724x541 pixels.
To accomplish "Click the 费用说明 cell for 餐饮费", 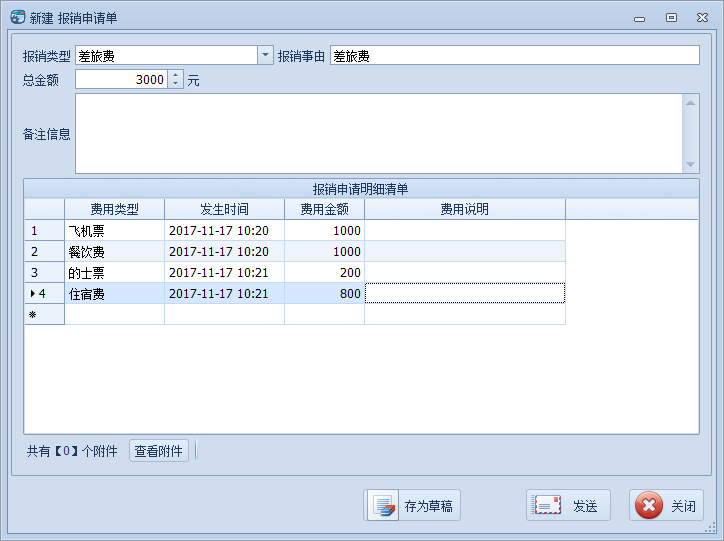I will coord(465,252).
